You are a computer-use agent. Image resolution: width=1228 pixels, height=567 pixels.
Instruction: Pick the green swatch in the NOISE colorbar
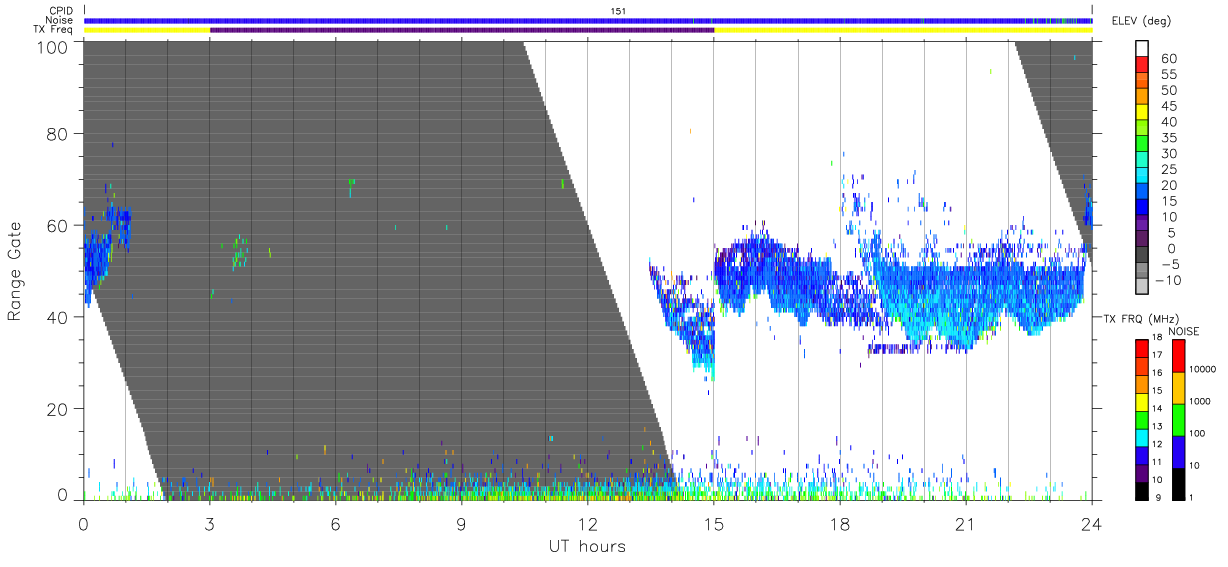pos(1179,420)
